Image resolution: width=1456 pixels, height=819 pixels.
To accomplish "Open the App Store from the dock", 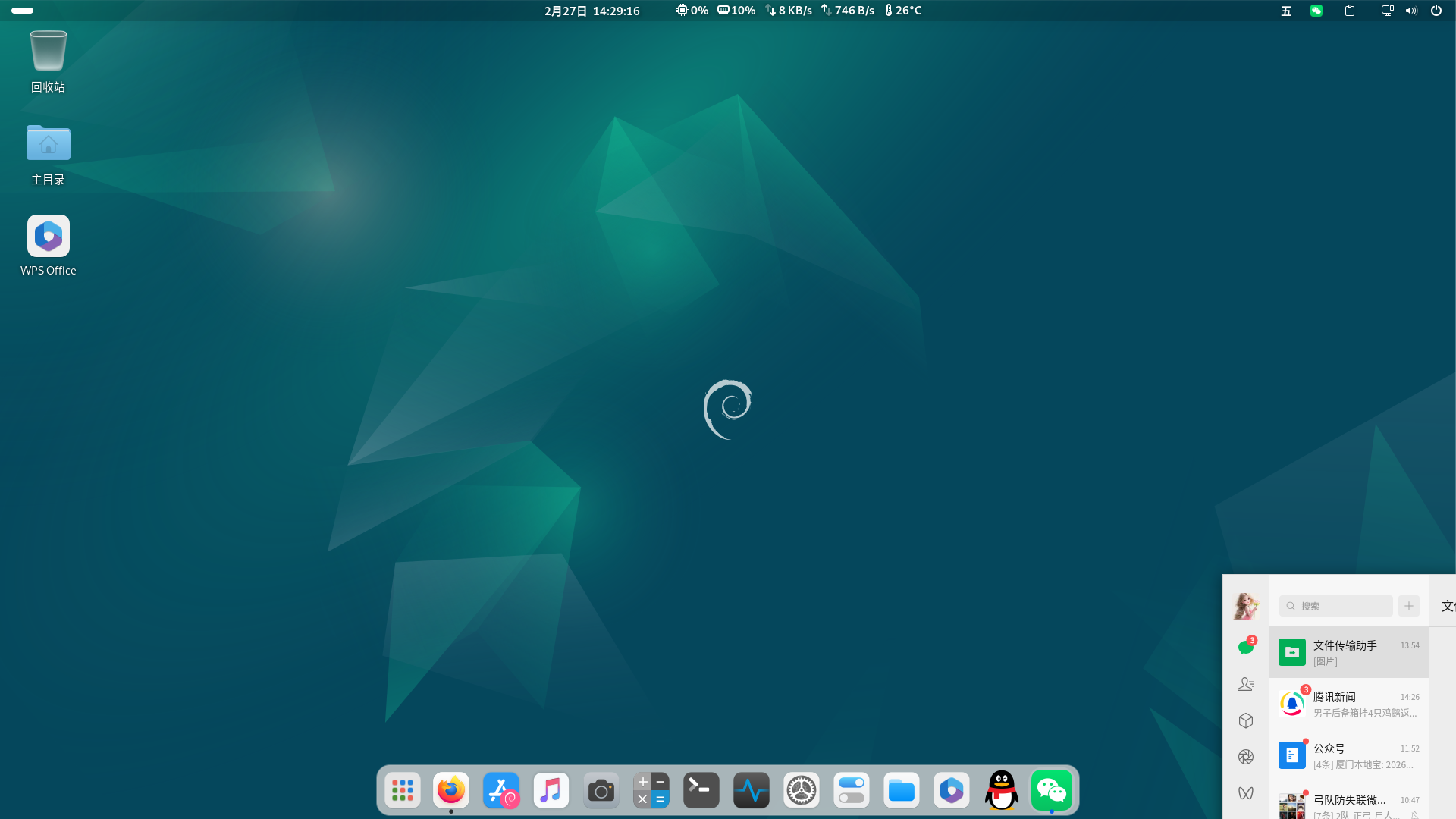I will (x=500, y=790).
